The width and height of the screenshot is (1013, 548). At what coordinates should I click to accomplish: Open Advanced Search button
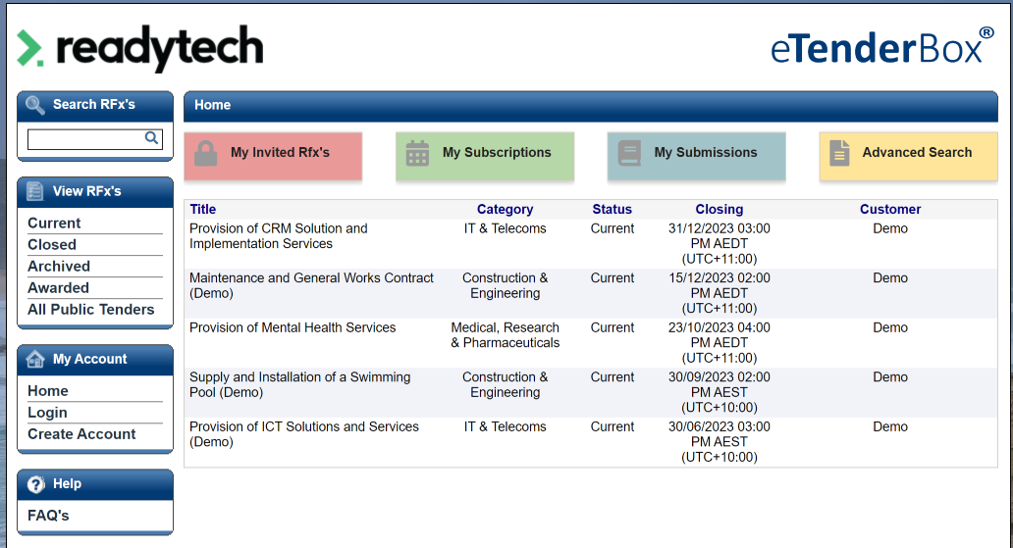point(908,156)
